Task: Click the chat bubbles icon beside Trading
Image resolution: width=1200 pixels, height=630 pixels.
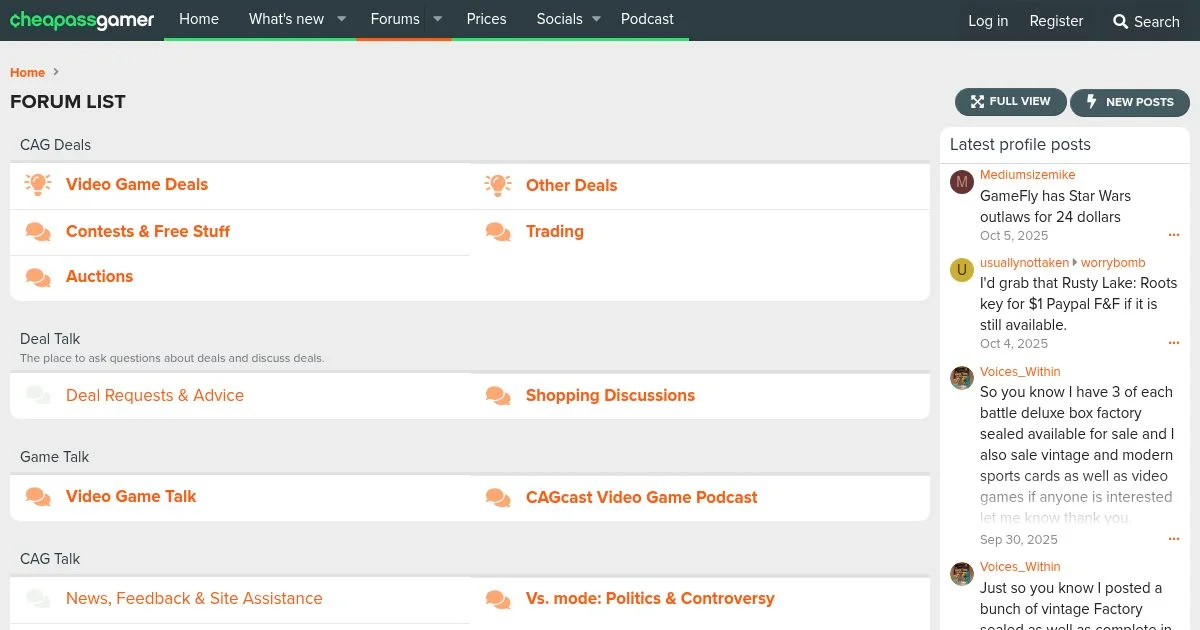Action: [x=498, y=232]
